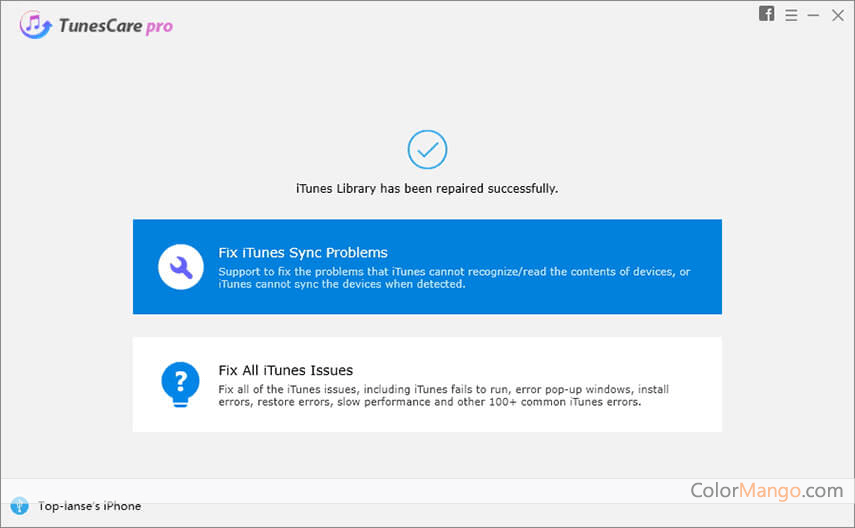The image size is (855, 528).
Task: Select the Fix All iTunes Issues heading
Action: pos(286,370)
